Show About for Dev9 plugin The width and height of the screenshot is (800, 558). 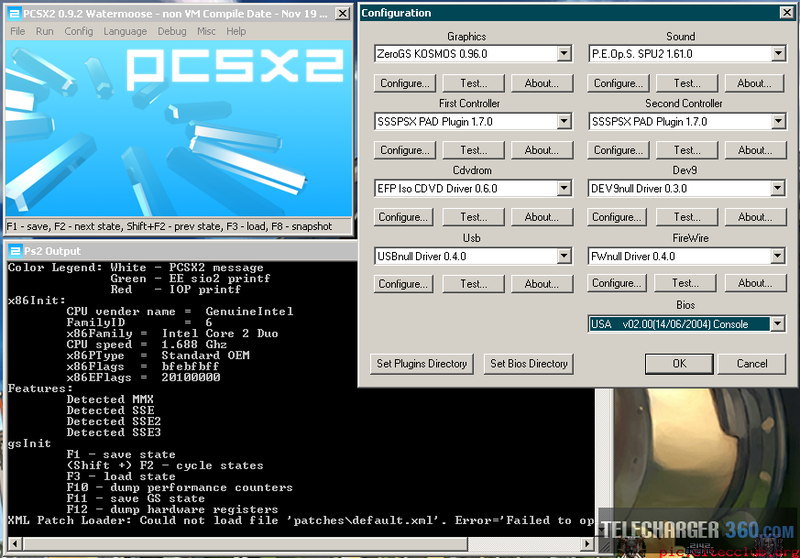click(x=755, y=217)
